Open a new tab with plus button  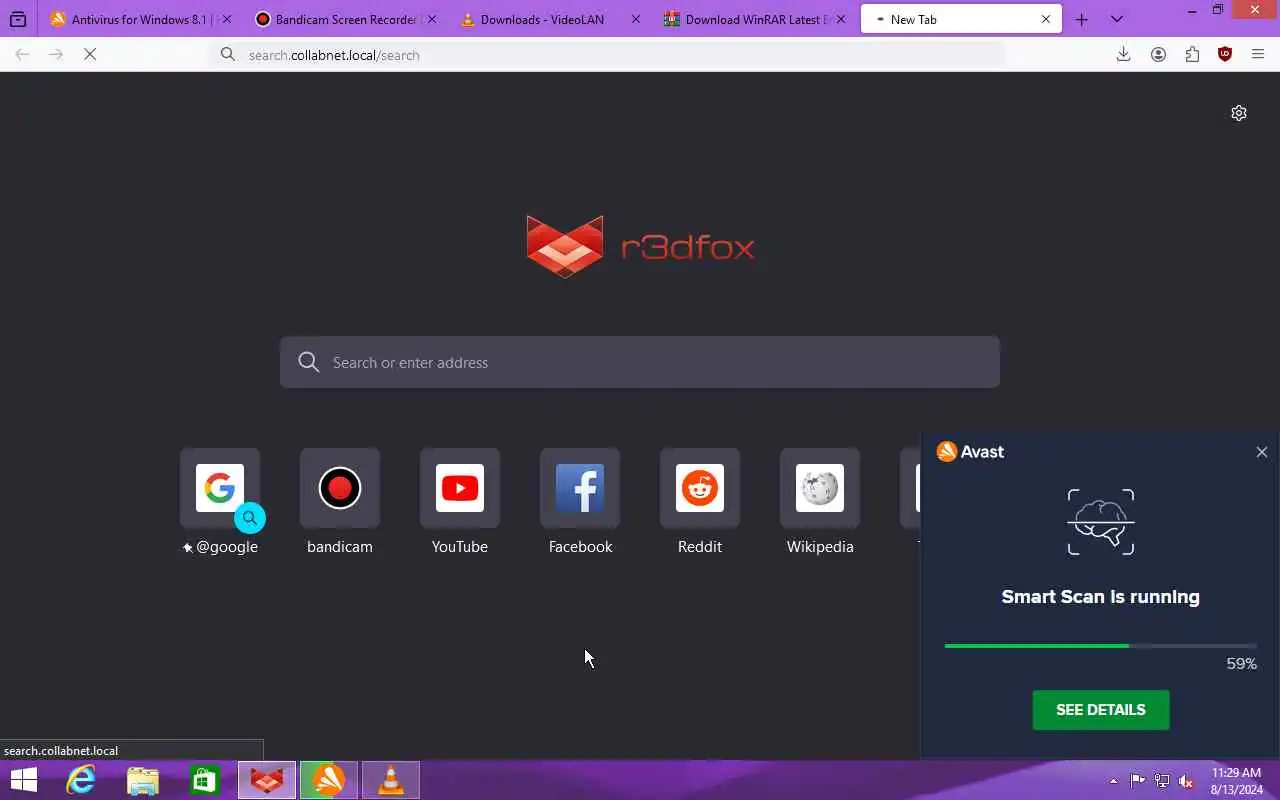tap(1081, 19)
